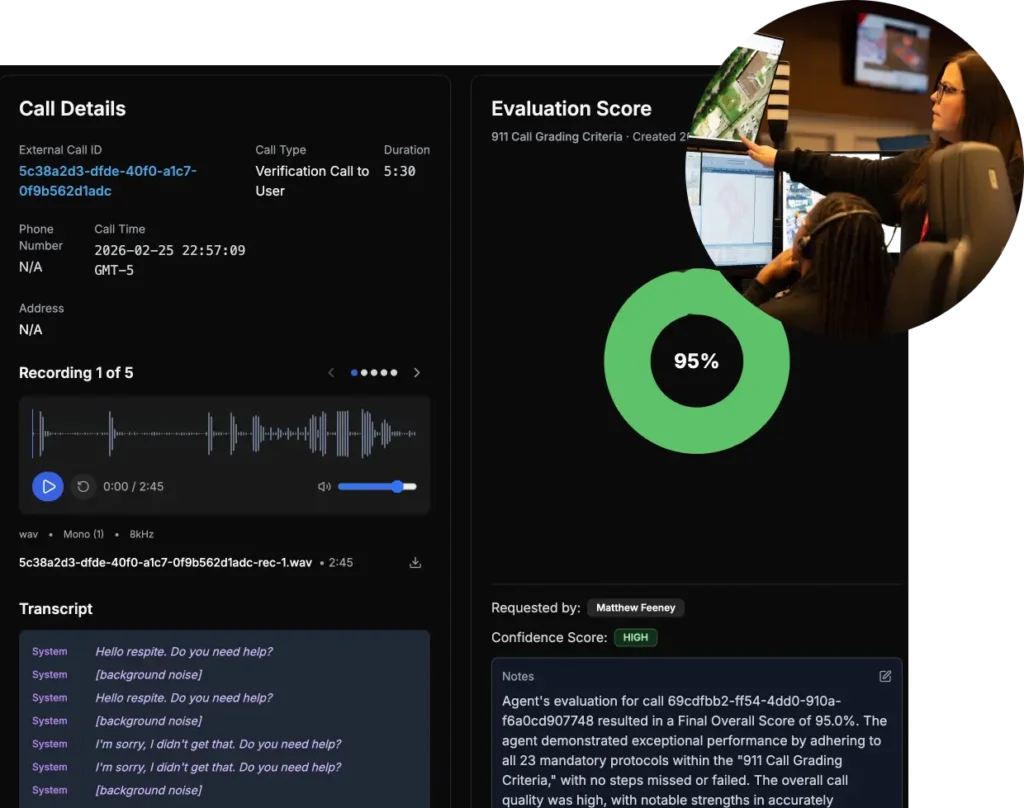Adjust the volume slider
The width and height of the screenshot is (1024, 808).
[377, 487]
